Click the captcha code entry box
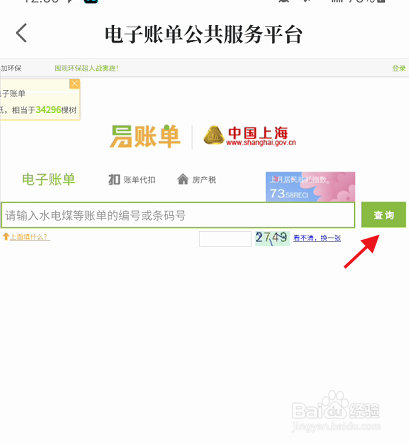 tap(225, 239)
